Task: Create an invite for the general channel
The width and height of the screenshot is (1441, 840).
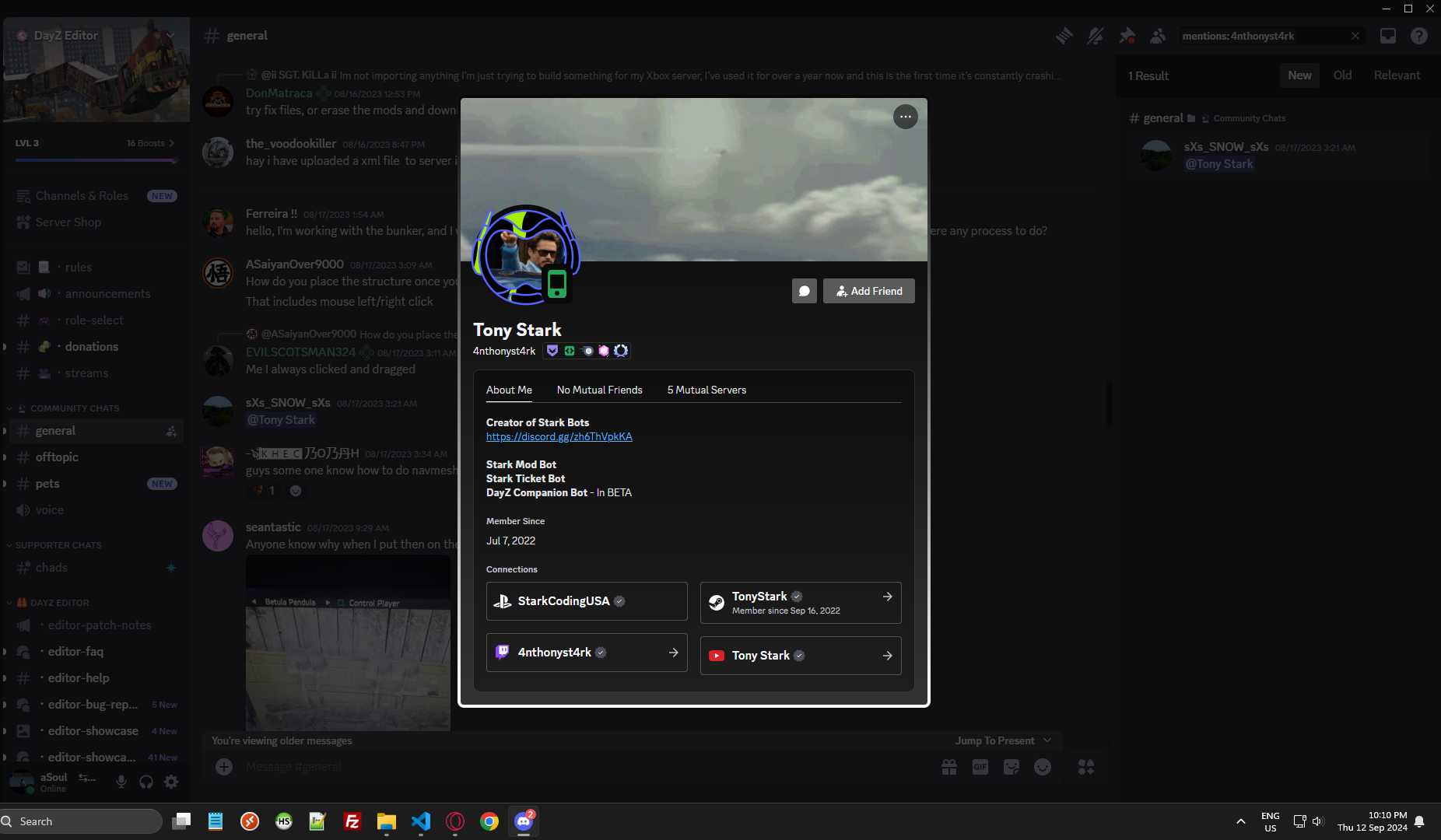Action: [x=171, y=431]
